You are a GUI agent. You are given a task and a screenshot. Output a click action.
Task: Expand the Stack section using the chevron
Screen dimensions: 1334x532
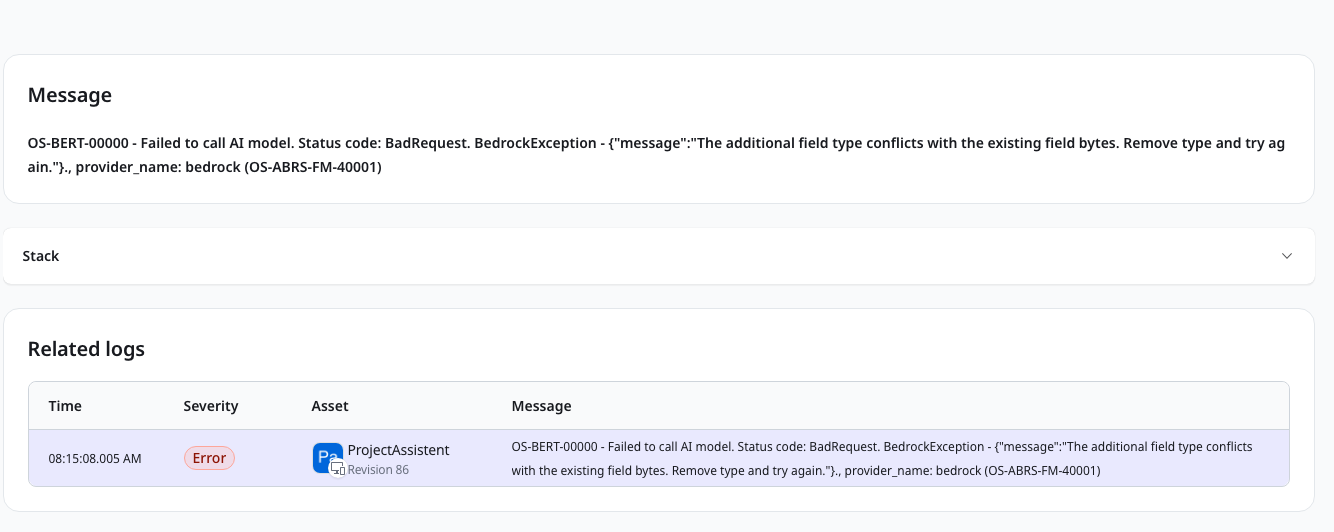(1287, 256)
